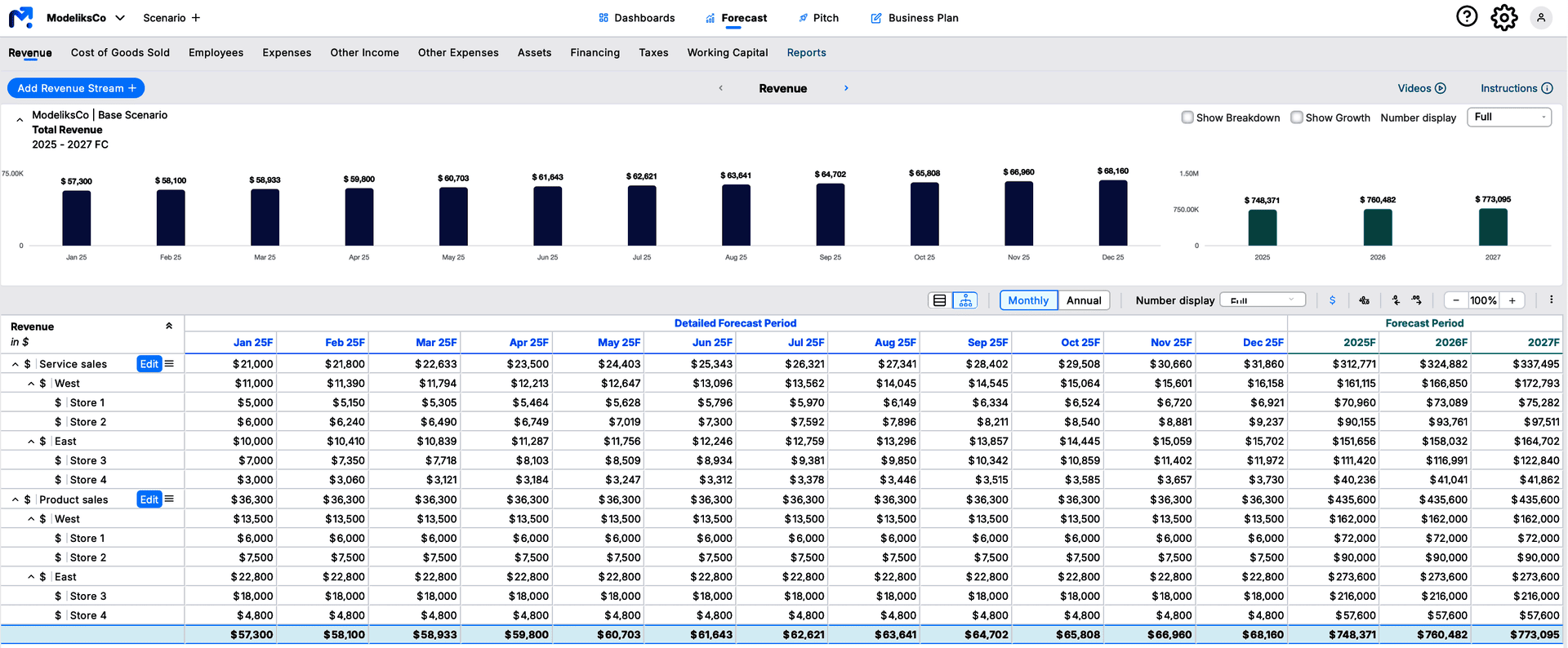The image size is (1568, 648).
Task: Open the Business Plan menu item
Action: (915, 18)
